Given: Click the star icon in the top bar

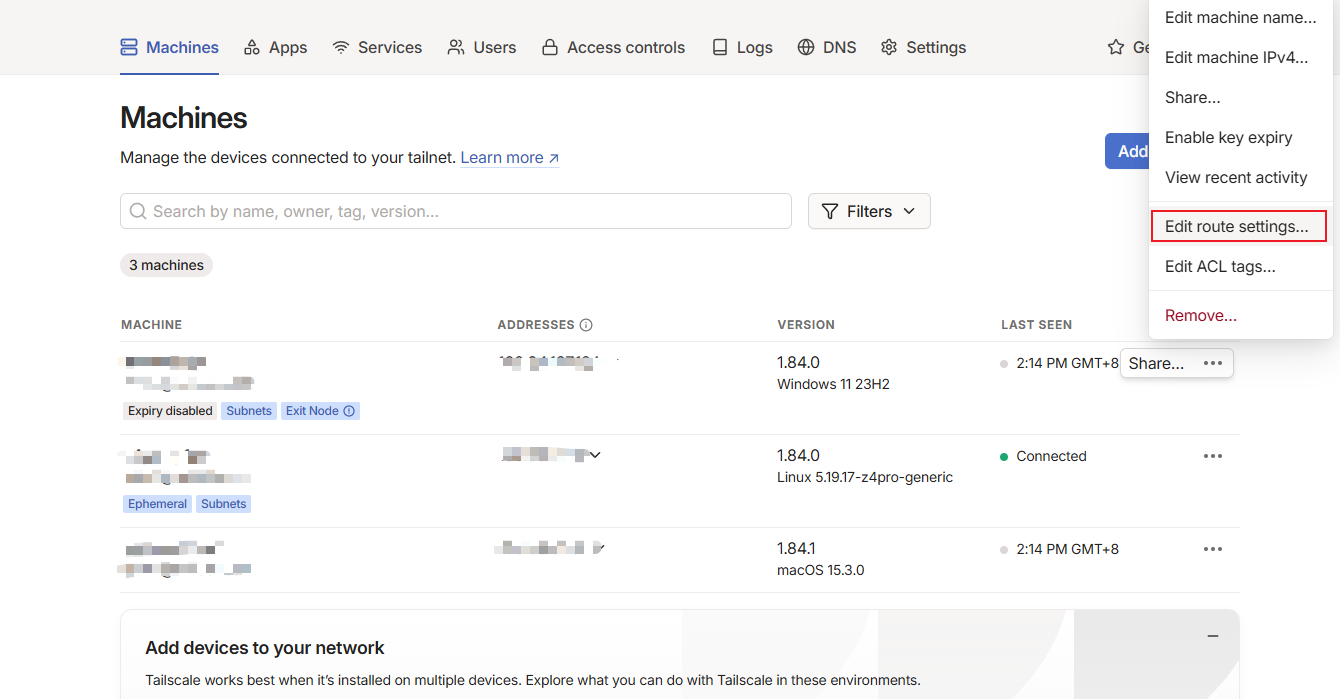Looking at the screenshot, I should pyautogui.click(x=1116, y=47).
